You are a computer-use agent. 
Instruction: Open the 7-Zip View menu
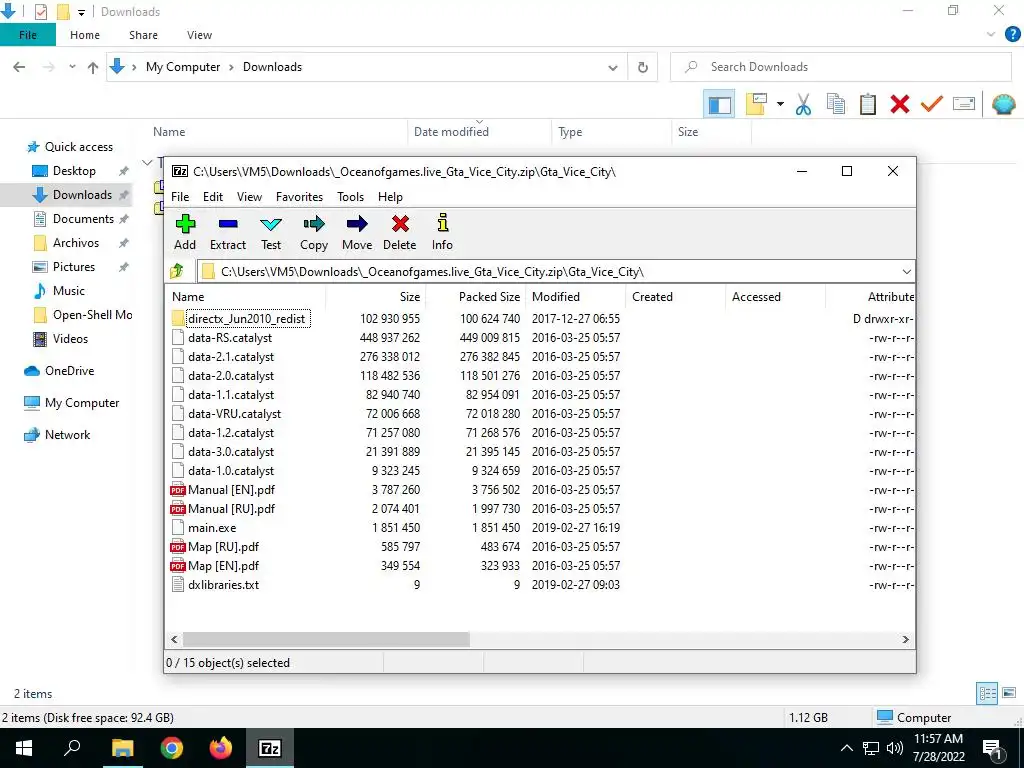click(x=249, y=197)
